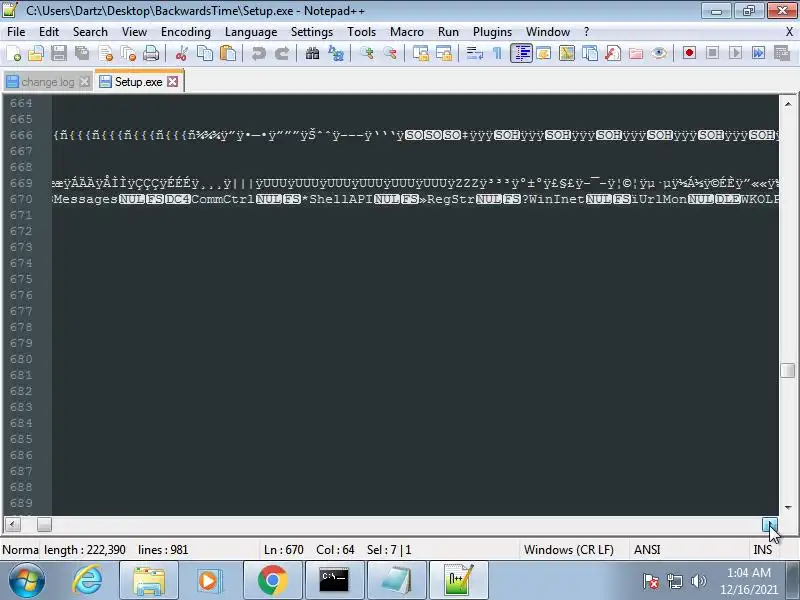This screenshot has width=800, height=600.
Task: Switch to the change.log tab
Action: pyautogui.click(x=47, y=82)
